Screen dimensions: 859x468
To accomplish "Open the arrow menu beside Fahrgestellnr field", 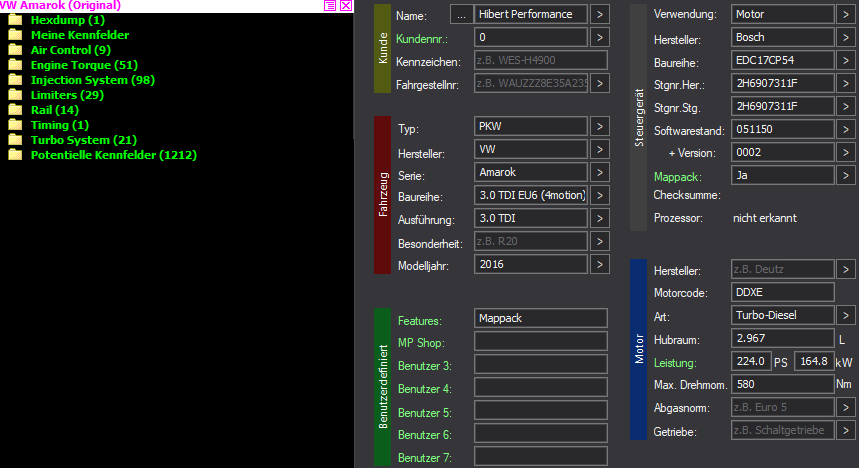I will click(x=600, y=84).
